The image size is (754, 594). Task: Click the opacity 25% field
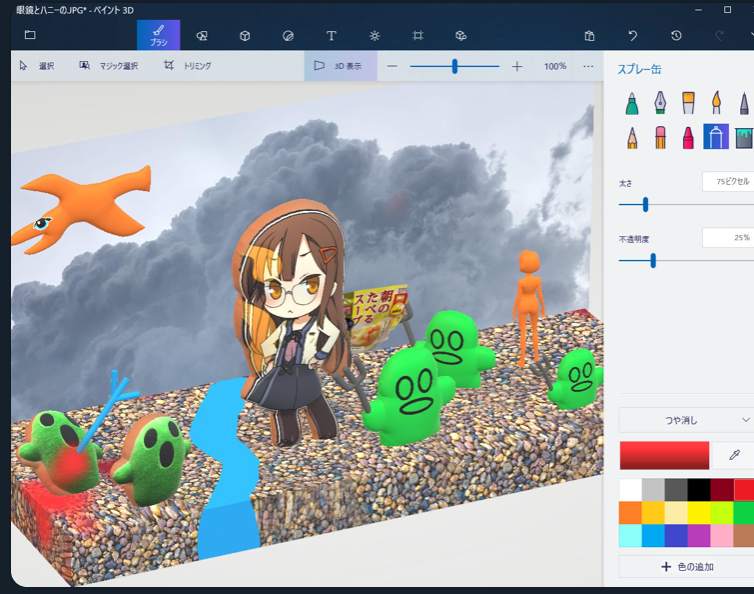click(x=728, y=238)
